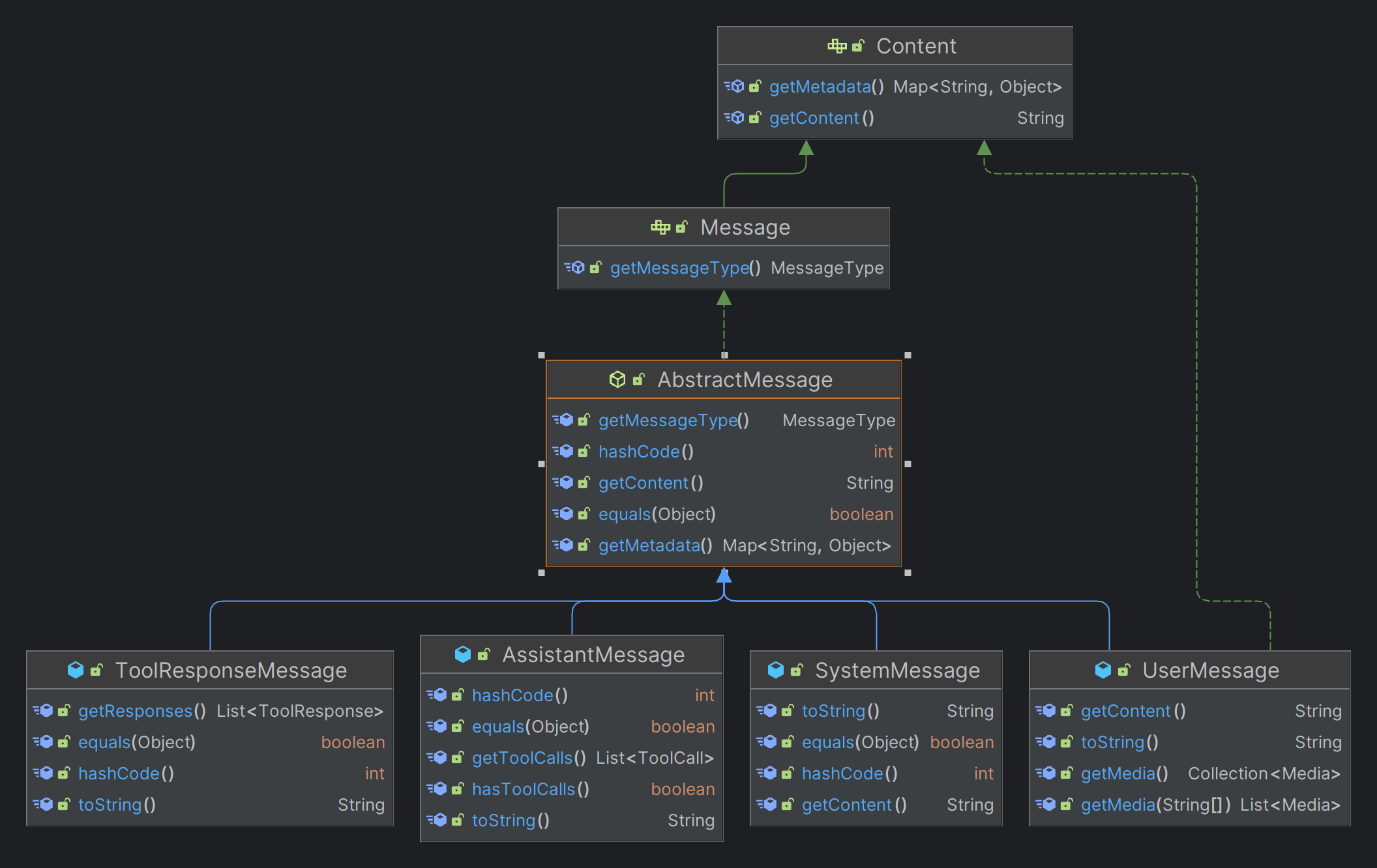Click the method icon for getMetadata() in Content

(734, 86)
